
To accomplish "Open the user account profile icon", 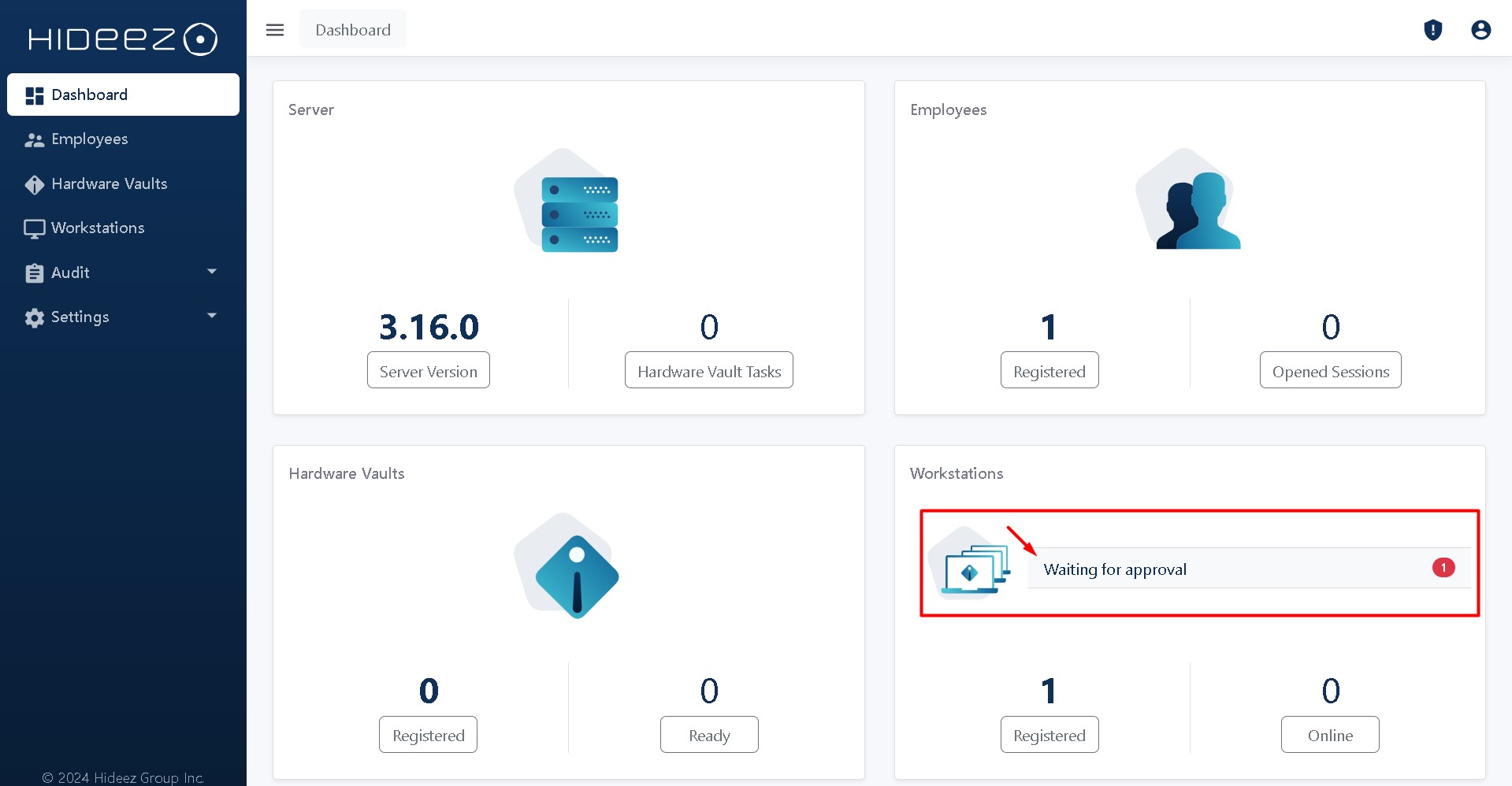I will coord(1480,30).
